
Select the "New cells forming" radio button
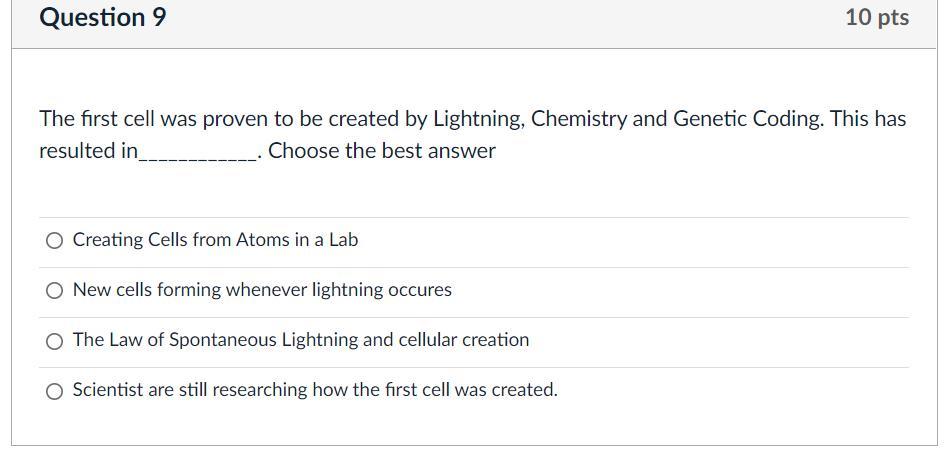click(x=55, y=291)
